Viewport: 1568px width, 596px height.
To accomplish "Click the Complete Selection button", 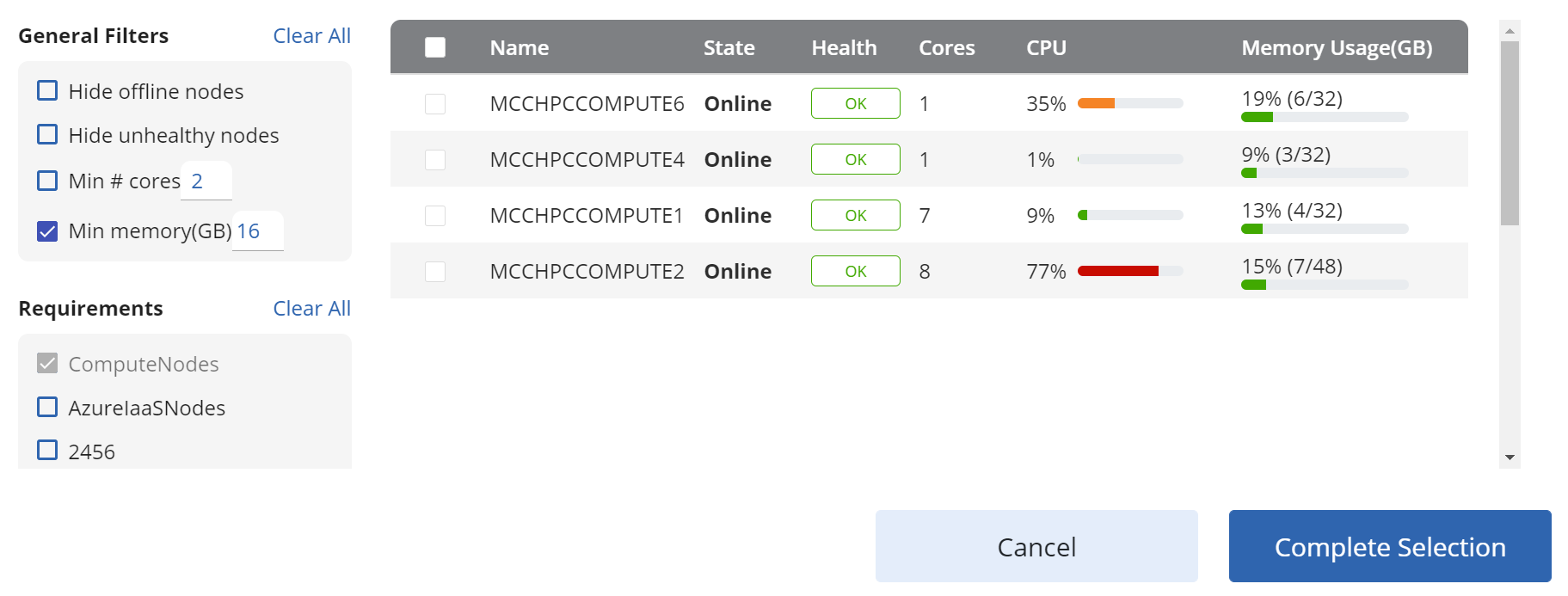I will tap(1390, 546).
